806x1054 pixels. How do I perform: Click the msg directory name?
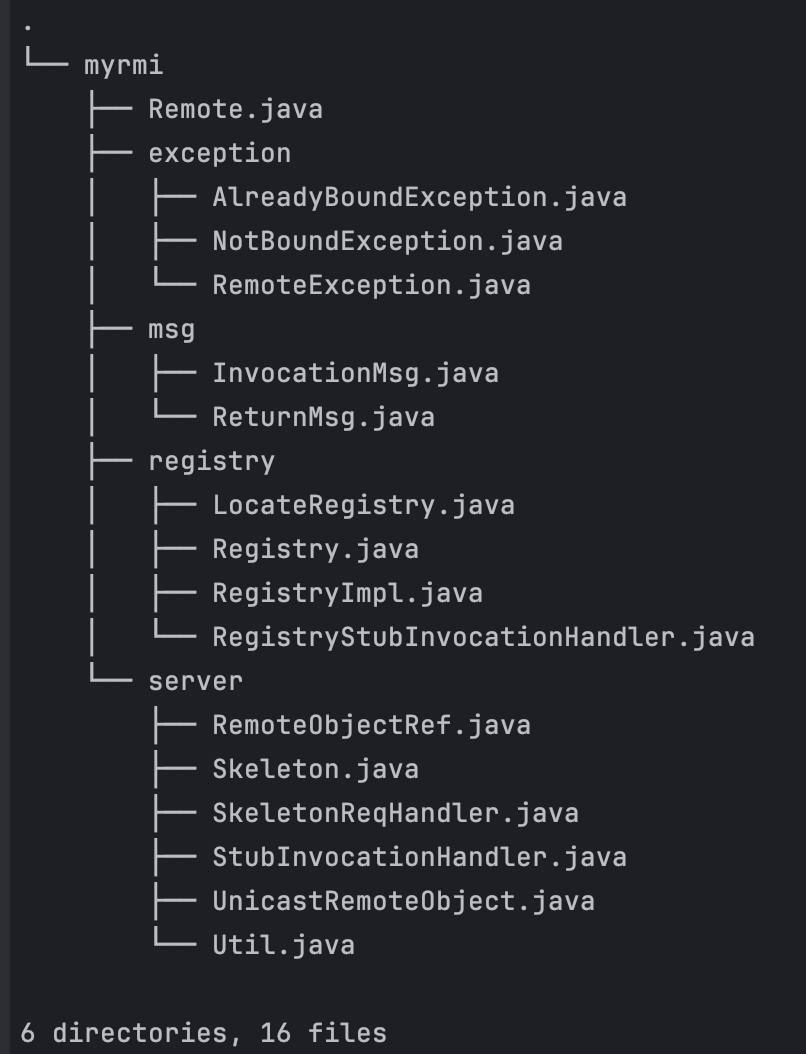pos(171,329)
